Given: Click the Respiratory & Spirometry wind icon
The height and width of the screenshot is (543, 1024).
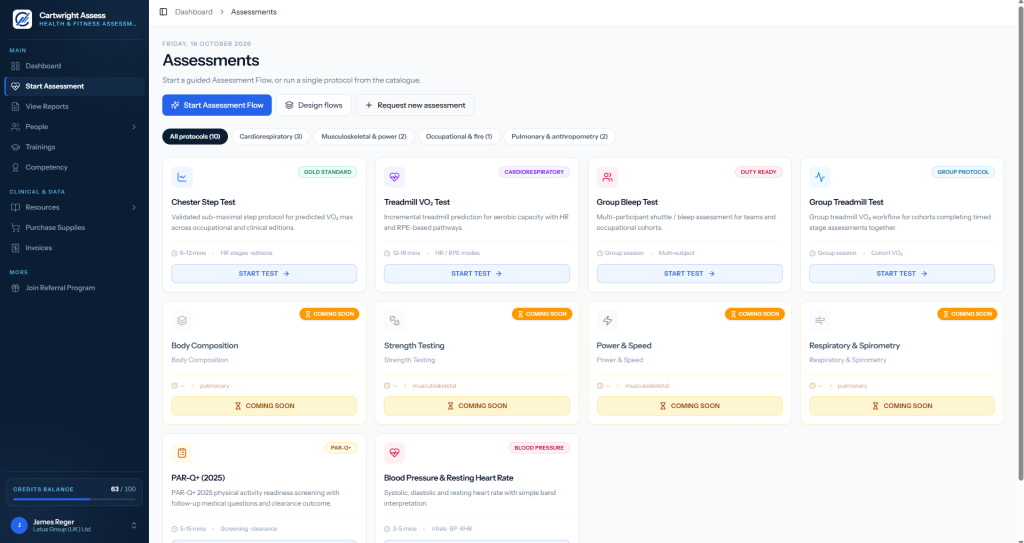Looking at the screenshot, I should click(820, 320).
